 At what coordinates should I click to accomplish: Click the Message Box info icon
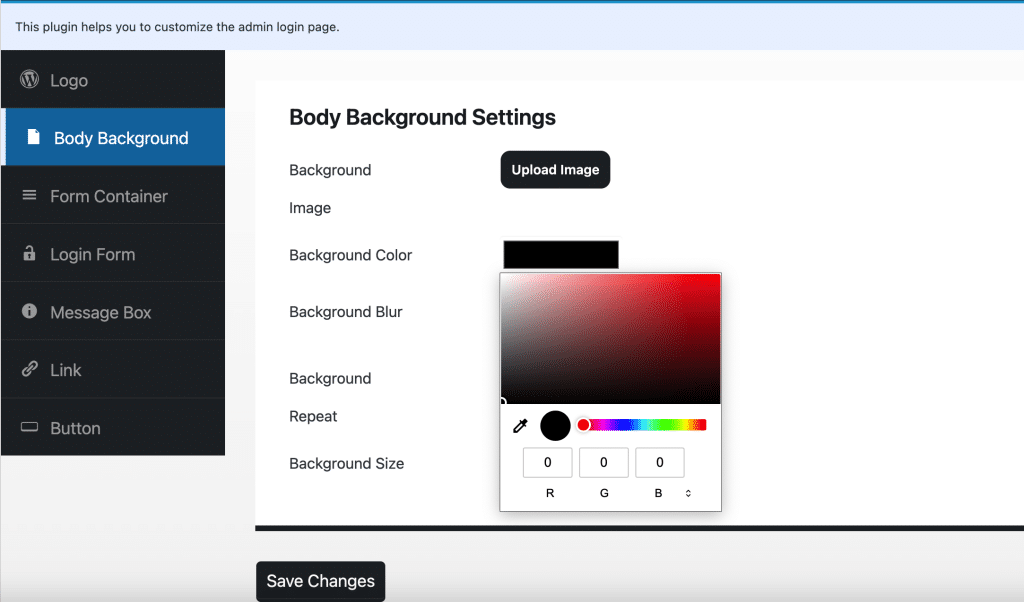coord(30,312)
